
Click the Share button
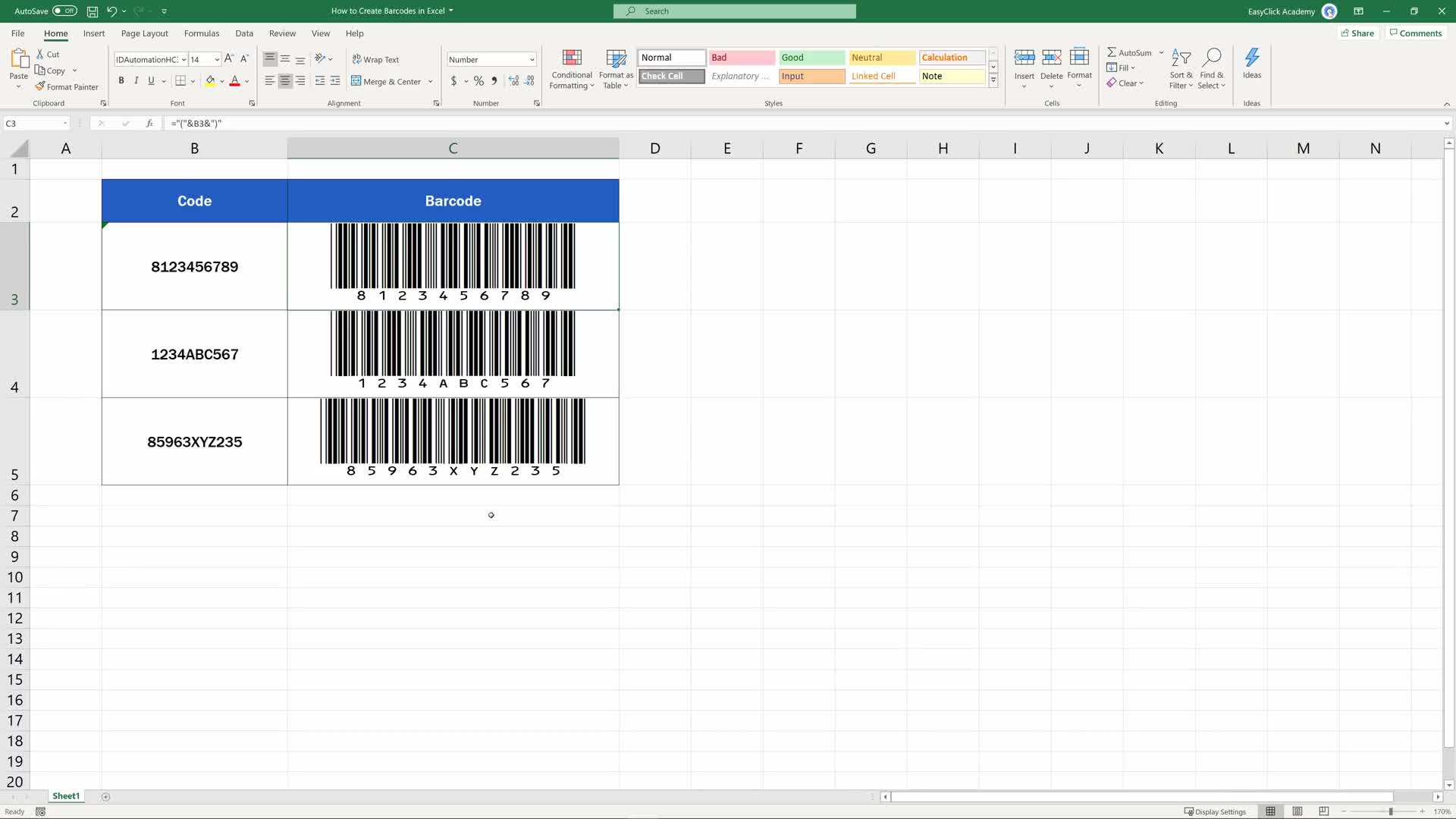(1357, 33)
